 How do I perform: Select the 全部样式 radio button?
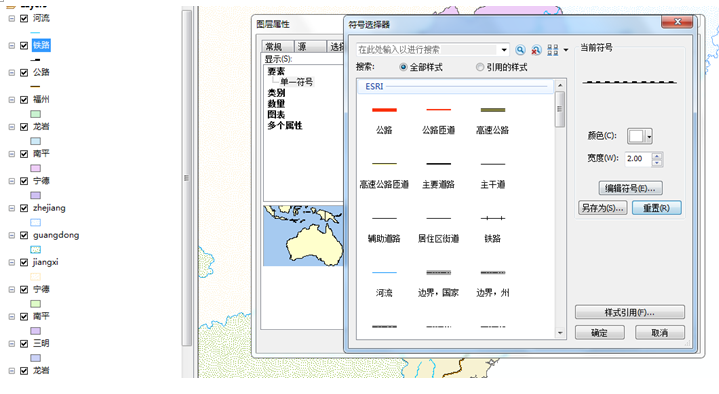(x=403, y=67)
